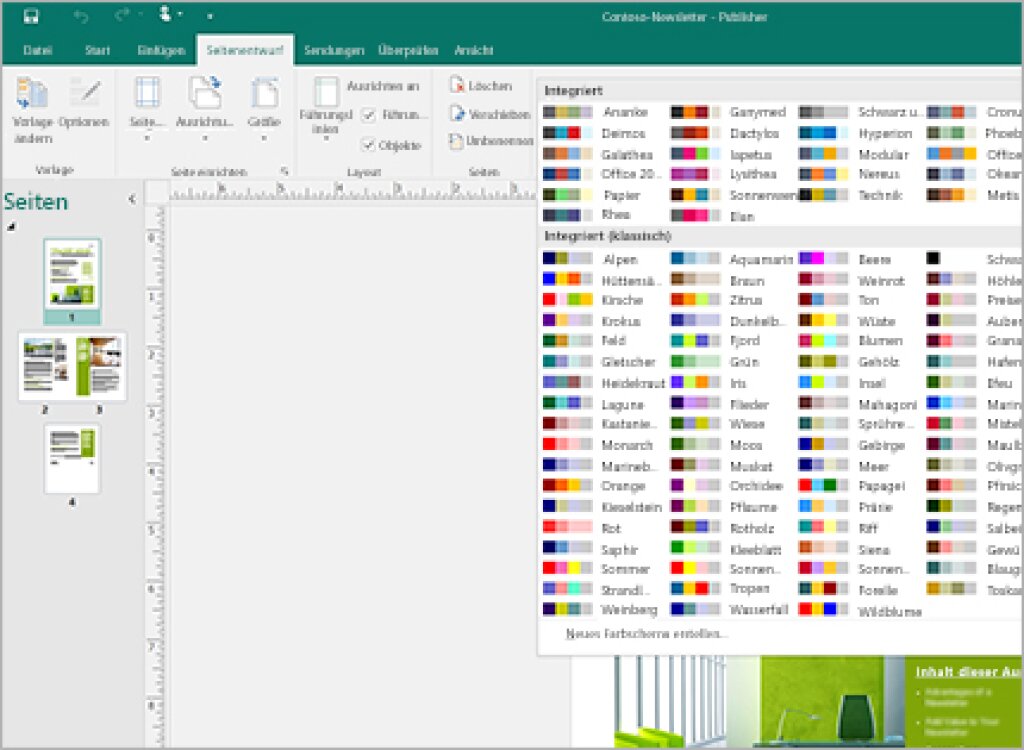This screenshot has width=1024, height=750.
Task: Click the Vorlage ändern icon
Action: 32,110
